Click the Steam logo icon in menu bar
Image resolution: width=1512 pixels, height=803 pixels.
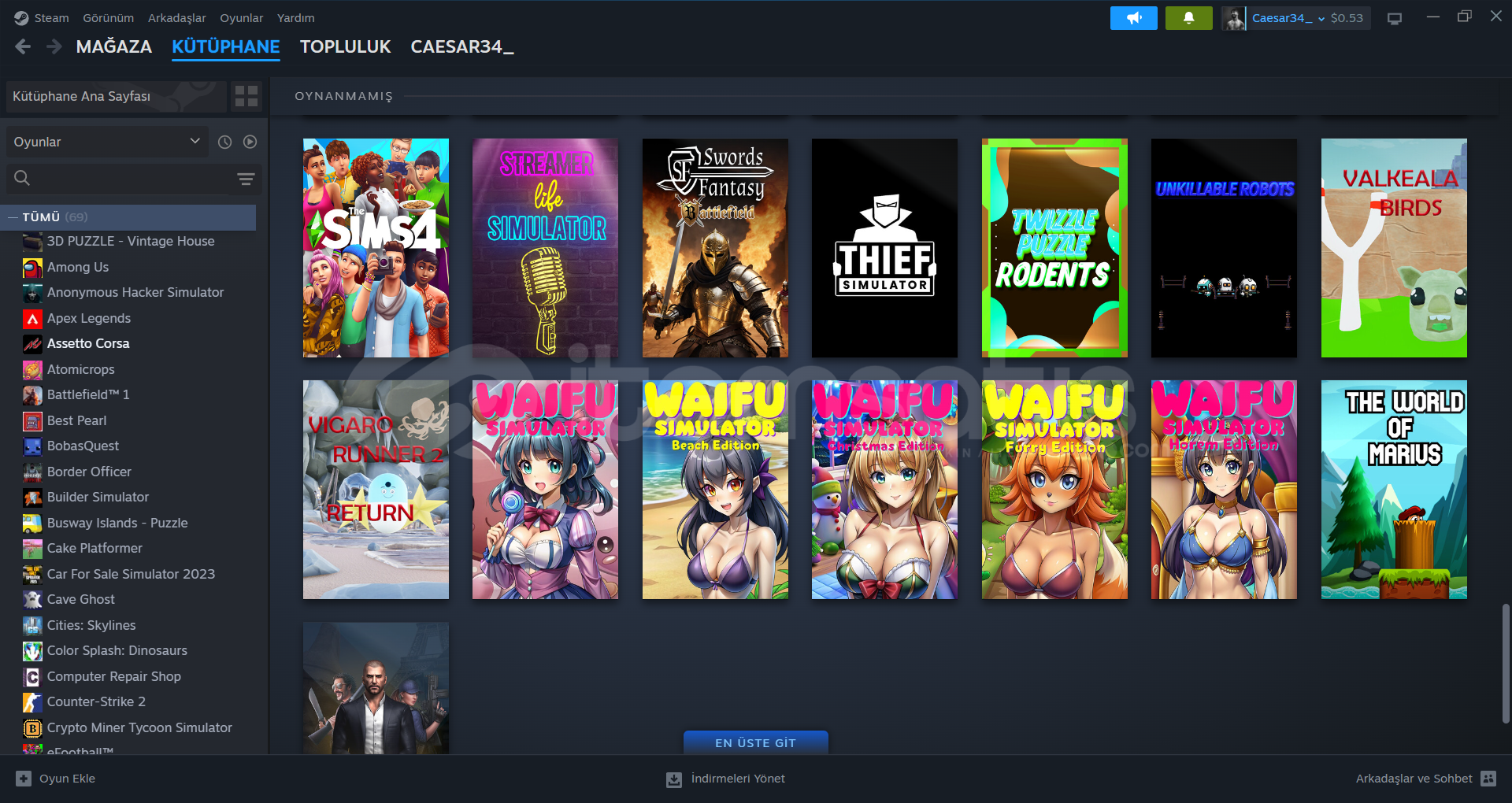point(21,18)
